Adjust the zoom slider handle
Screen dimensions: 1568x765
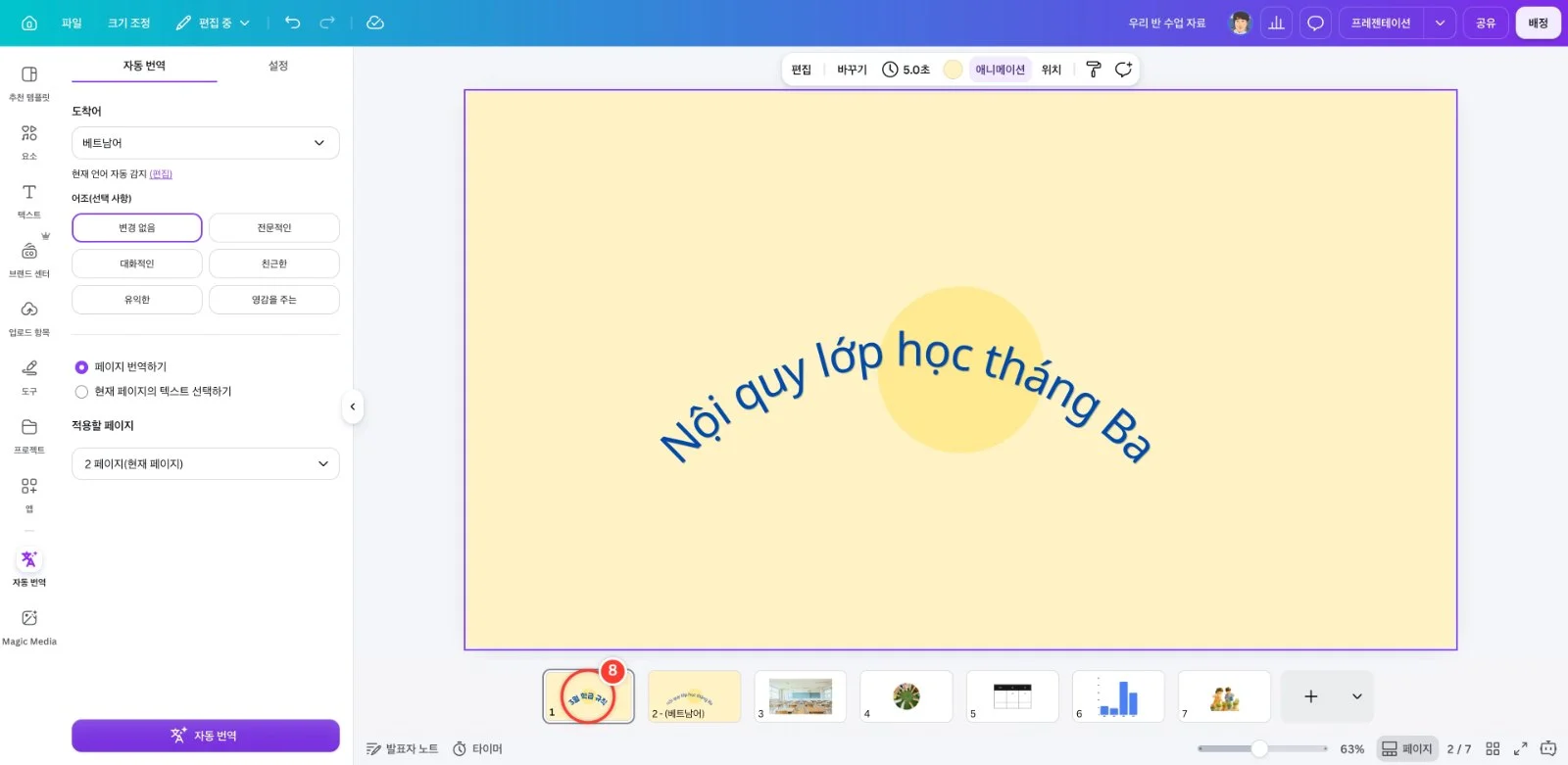coord(1259,748)
